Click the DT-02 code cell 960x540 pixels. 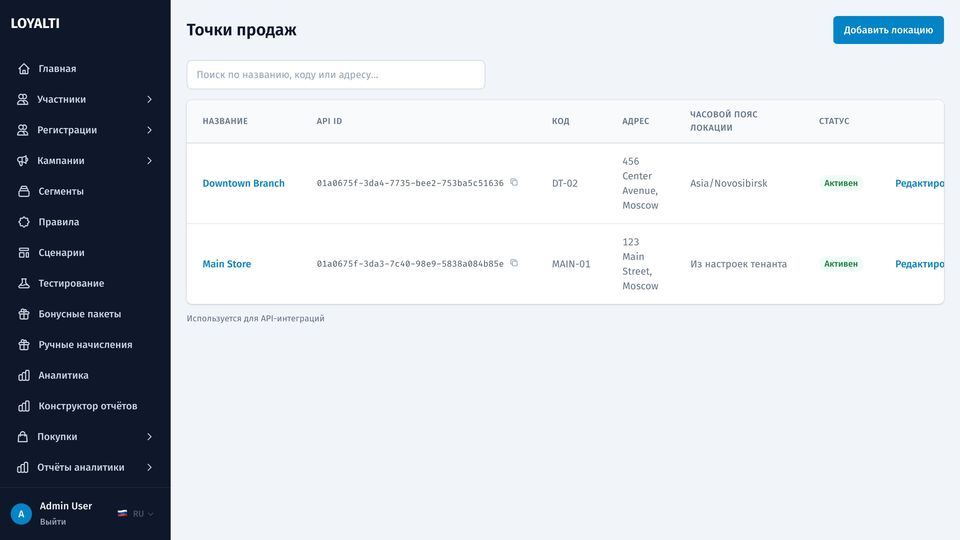pyautogui.click(x=564, y=183)
